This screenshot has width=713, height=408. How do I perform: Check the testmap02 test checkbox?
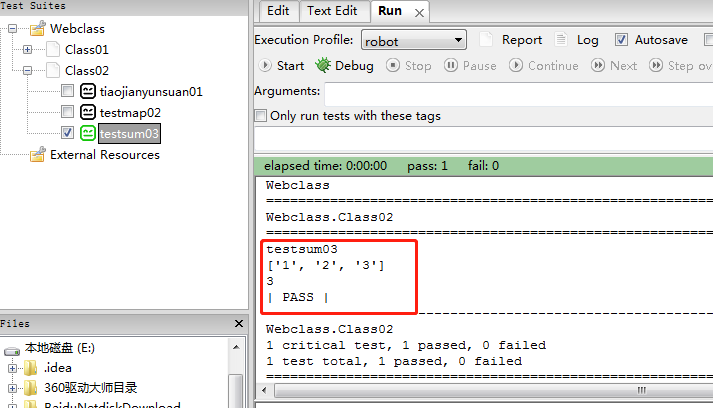[67, 111]
